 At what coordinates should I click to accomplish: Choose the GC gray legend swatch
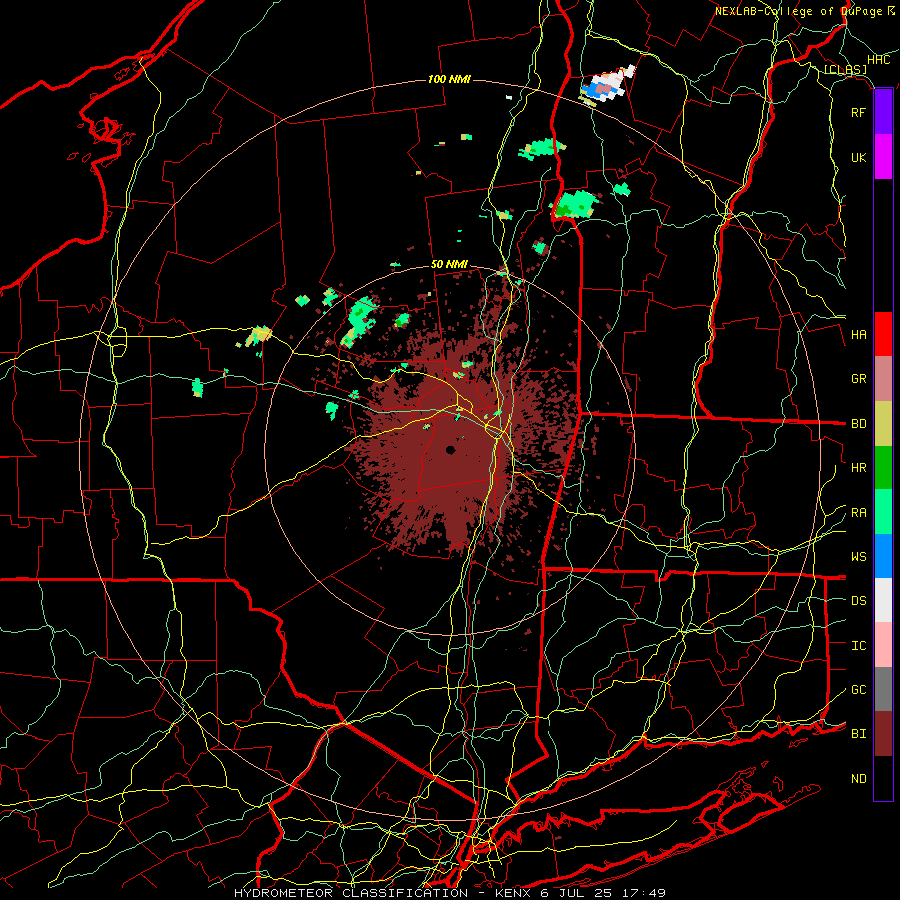coord(883,689)
